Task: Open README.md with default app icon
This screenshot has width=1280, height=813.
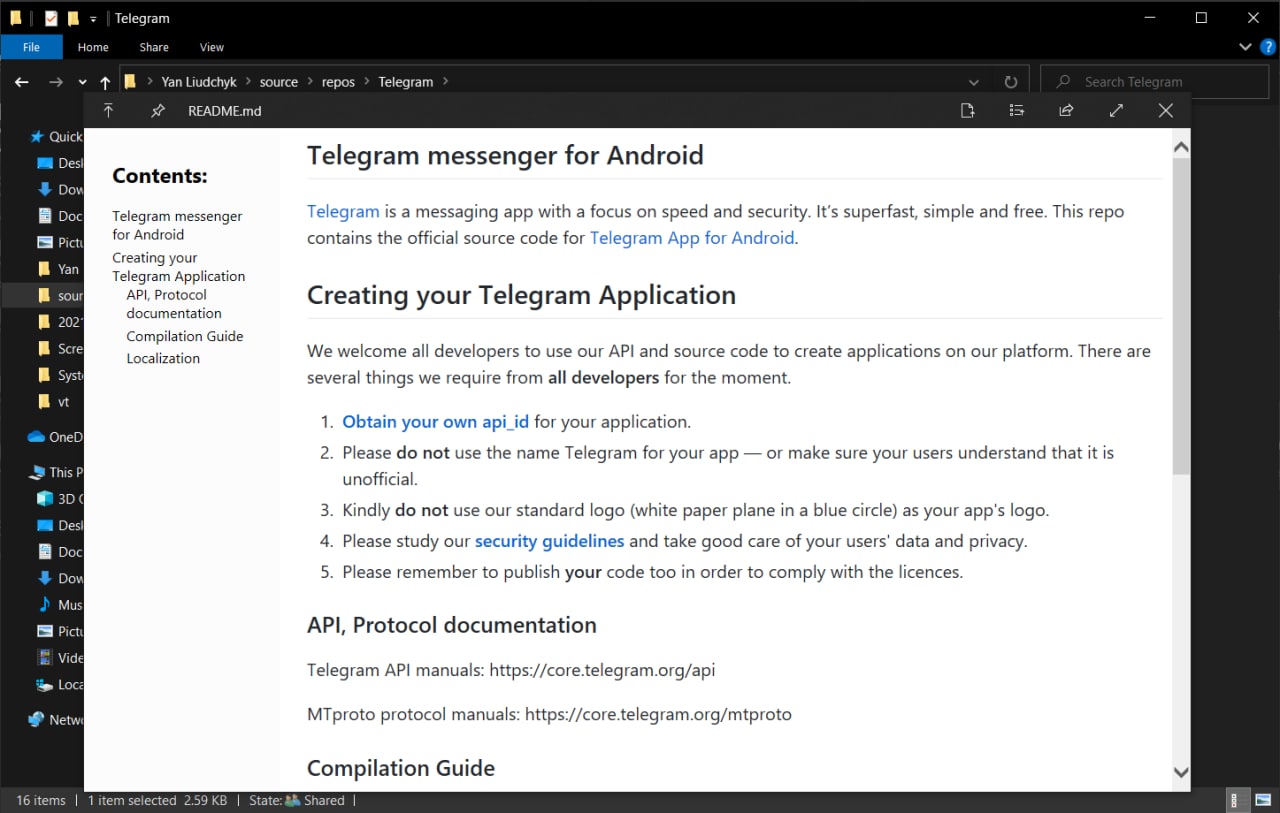Action: point(967,111)
